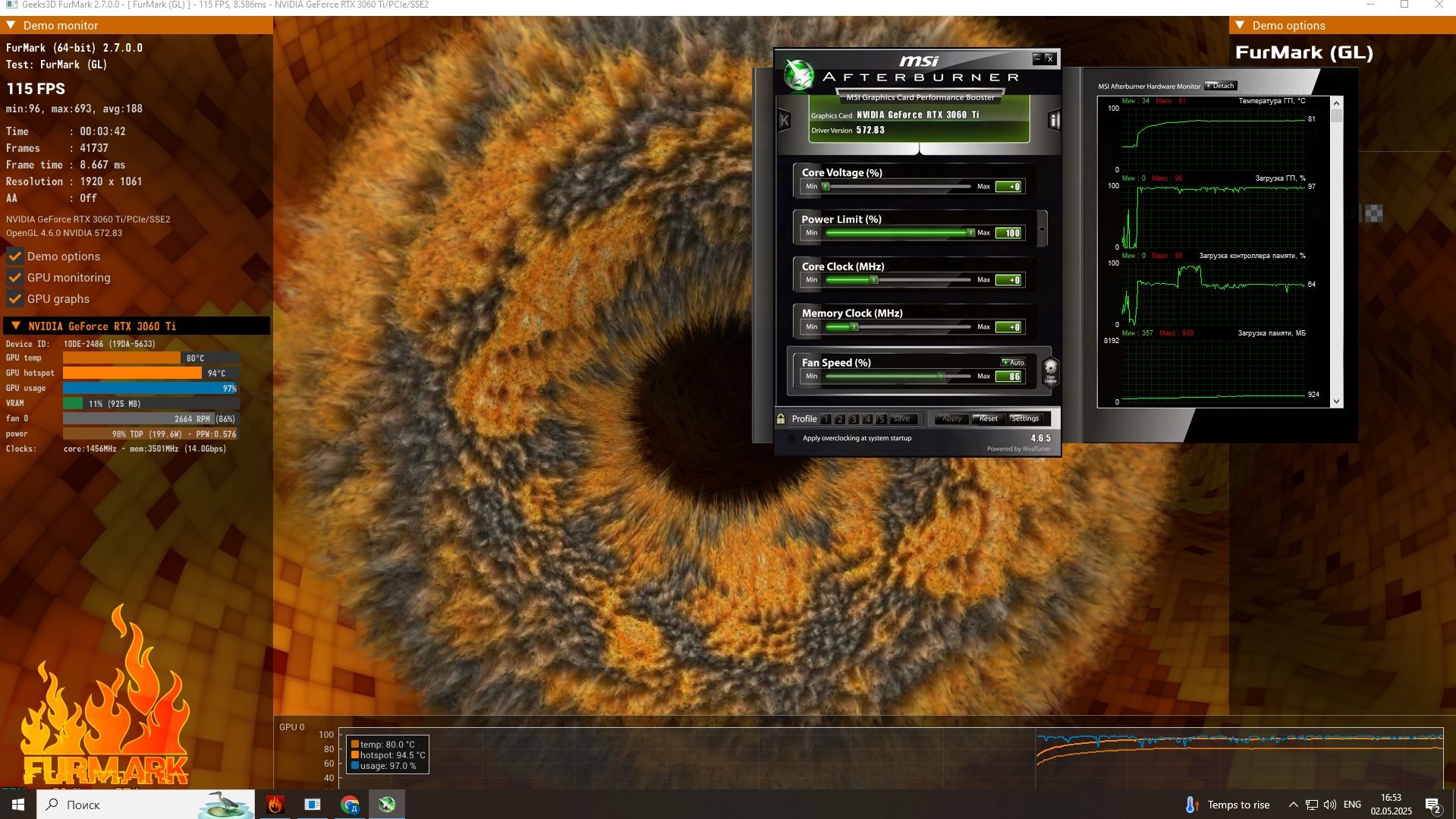Toggle the GPU graphs checkbox

14,298
